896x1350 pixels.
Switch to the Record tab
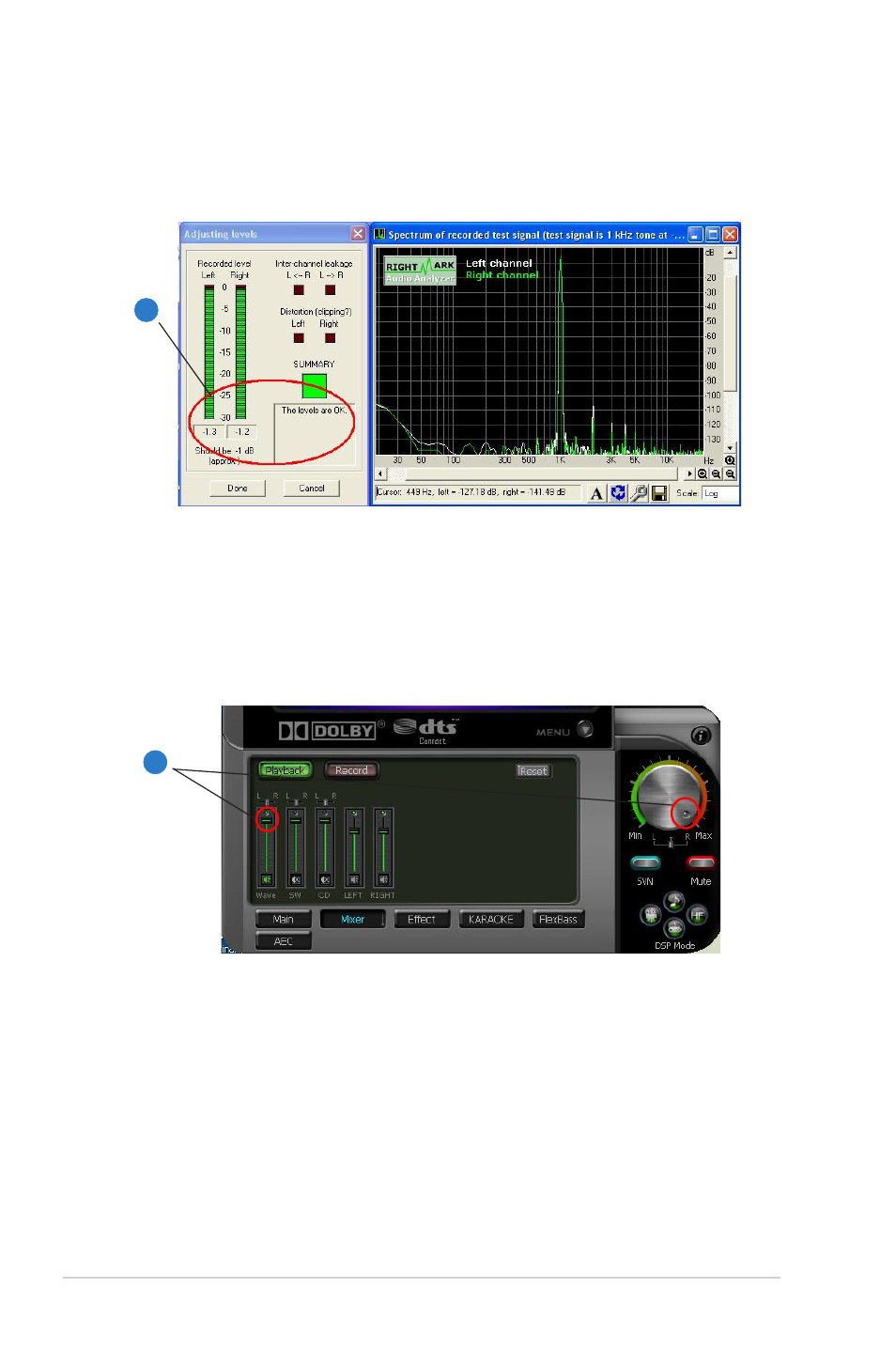[x=351, y=770]
